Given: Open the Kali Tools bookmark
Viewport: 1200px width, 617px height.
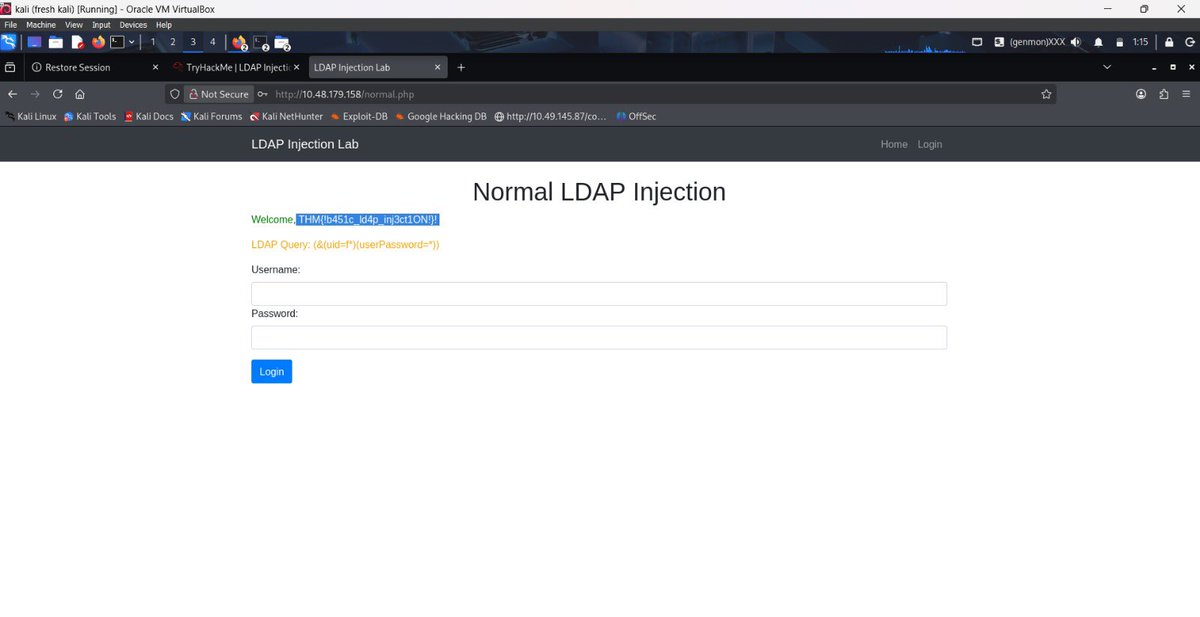Looking at the screenshot, I should (90, 116).
